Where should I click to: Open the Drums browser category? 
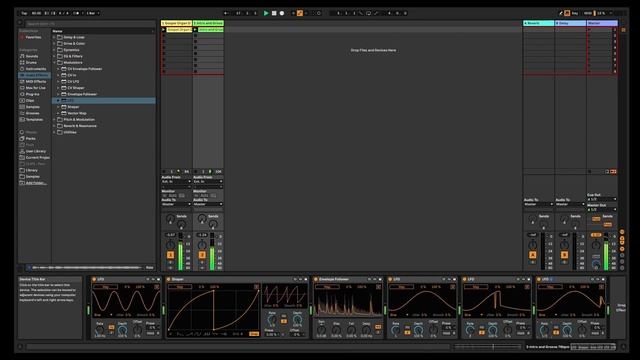pyautogui.click(x=31, y=62)
